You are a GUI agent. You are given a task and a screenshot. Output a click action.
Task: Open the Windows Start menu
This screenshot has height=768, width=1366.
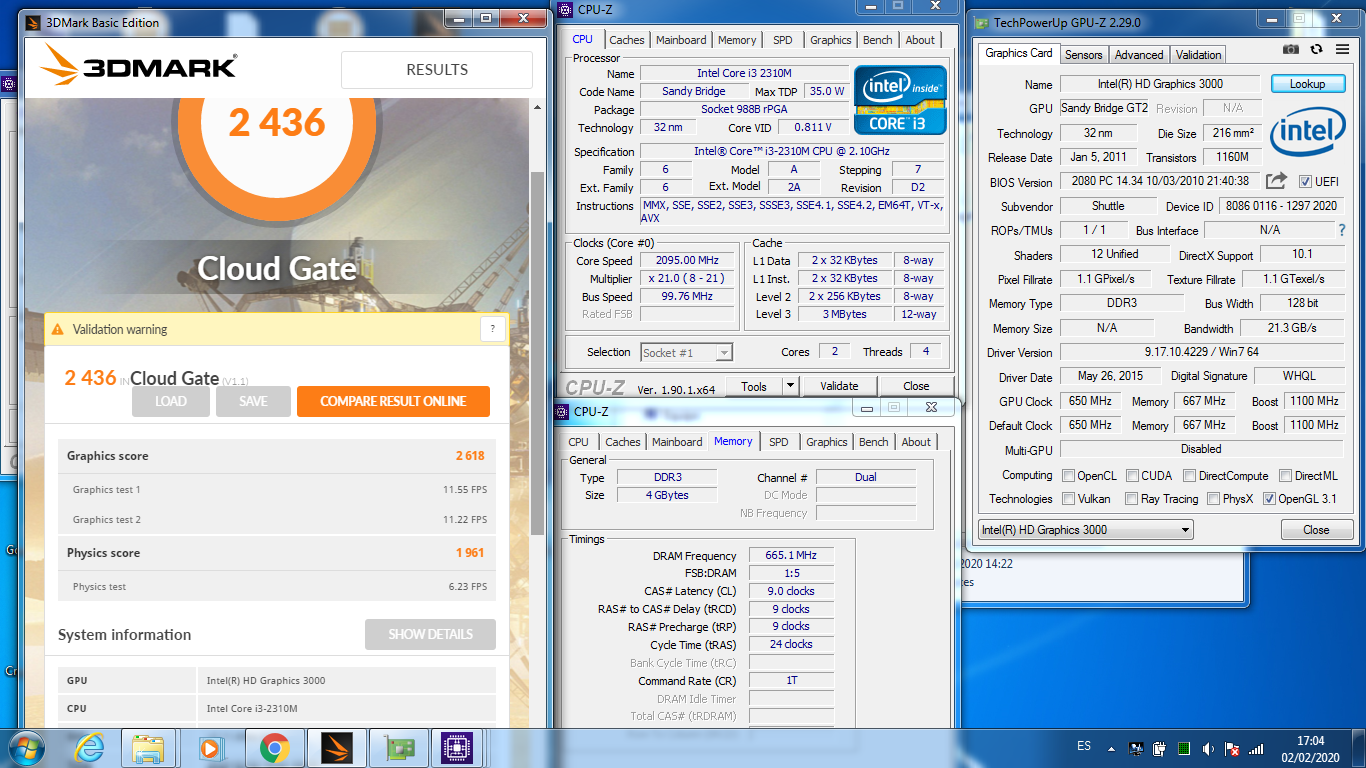point(27,747)
